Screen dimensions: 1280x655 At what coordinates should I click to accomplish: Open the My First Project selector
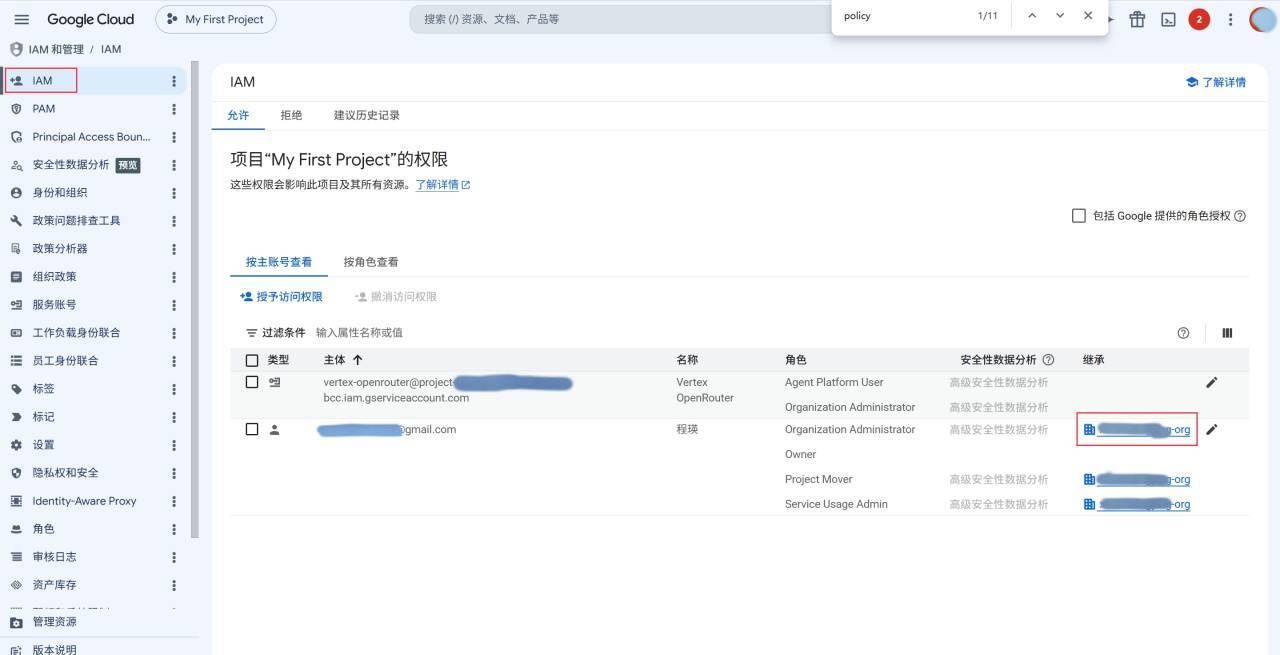(215, 19)
